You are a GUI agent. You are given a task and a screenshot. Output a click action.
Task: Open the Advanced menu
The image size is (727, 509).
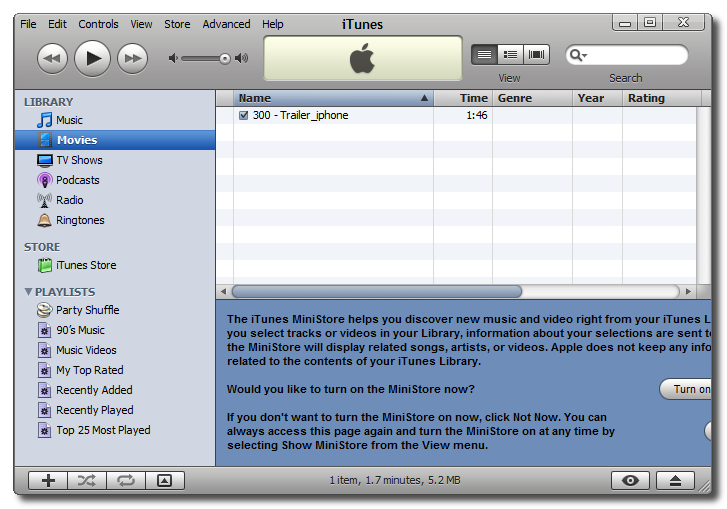(226, 24)
